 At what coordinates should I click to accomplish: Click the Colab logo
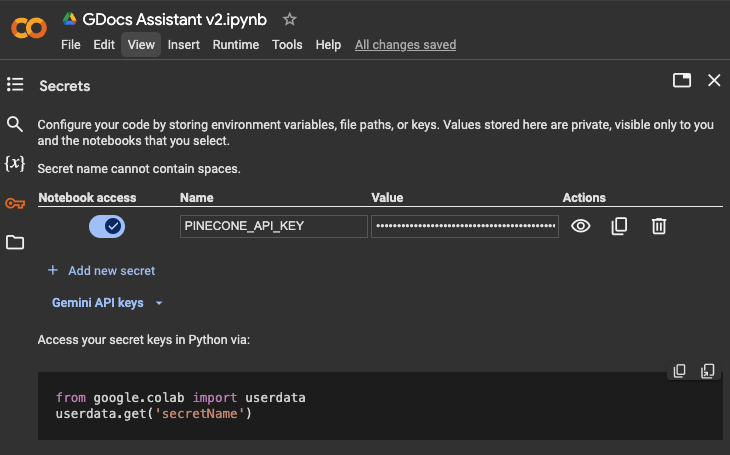tap(28, 28)
